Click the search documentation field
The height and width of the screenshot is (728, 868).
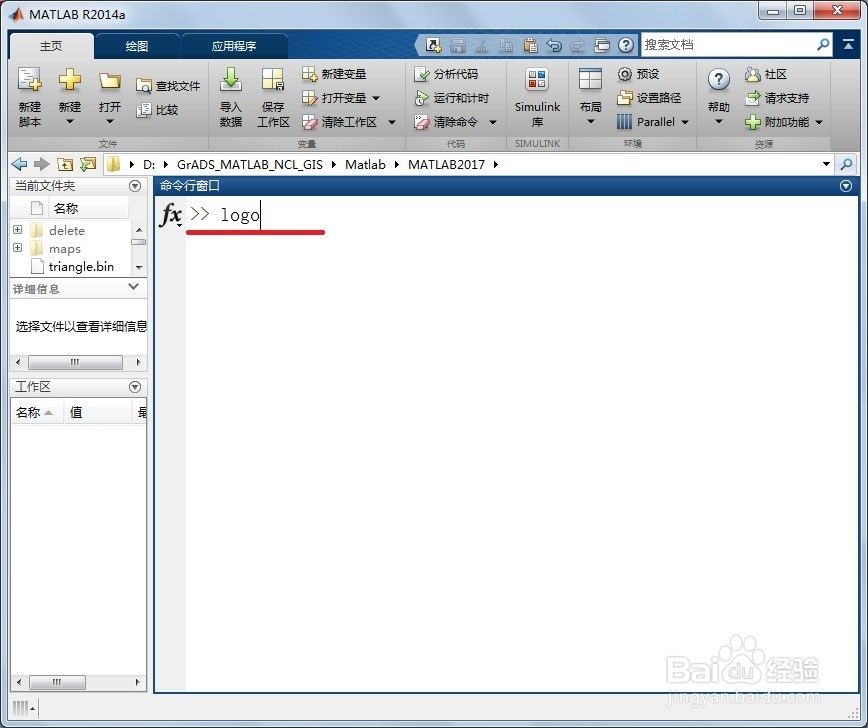coord(728,45)
